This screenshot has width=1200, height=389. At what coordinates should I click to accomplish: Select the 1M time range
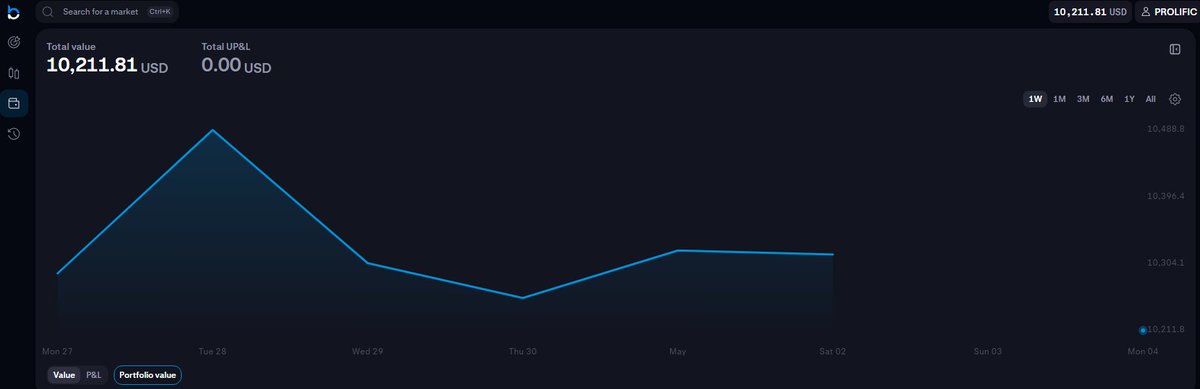1059,99
